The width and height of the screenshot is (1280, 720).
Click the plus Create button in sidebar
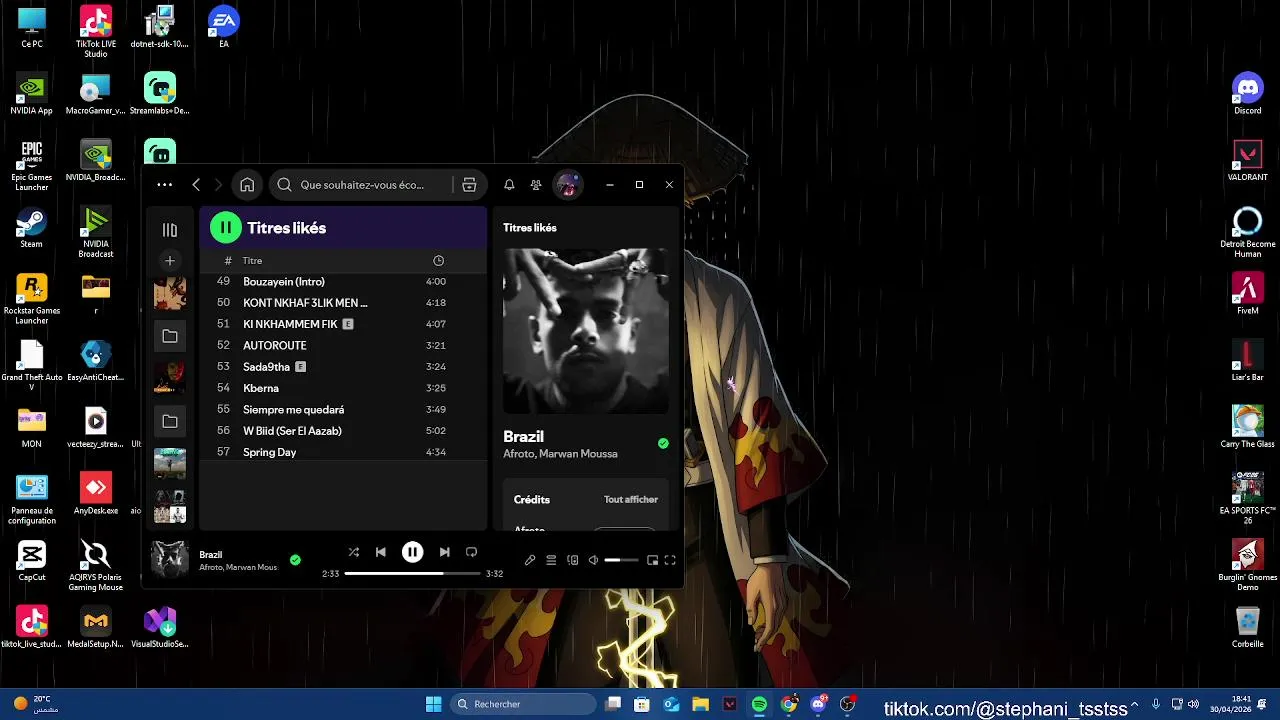(x=170, y=261)
